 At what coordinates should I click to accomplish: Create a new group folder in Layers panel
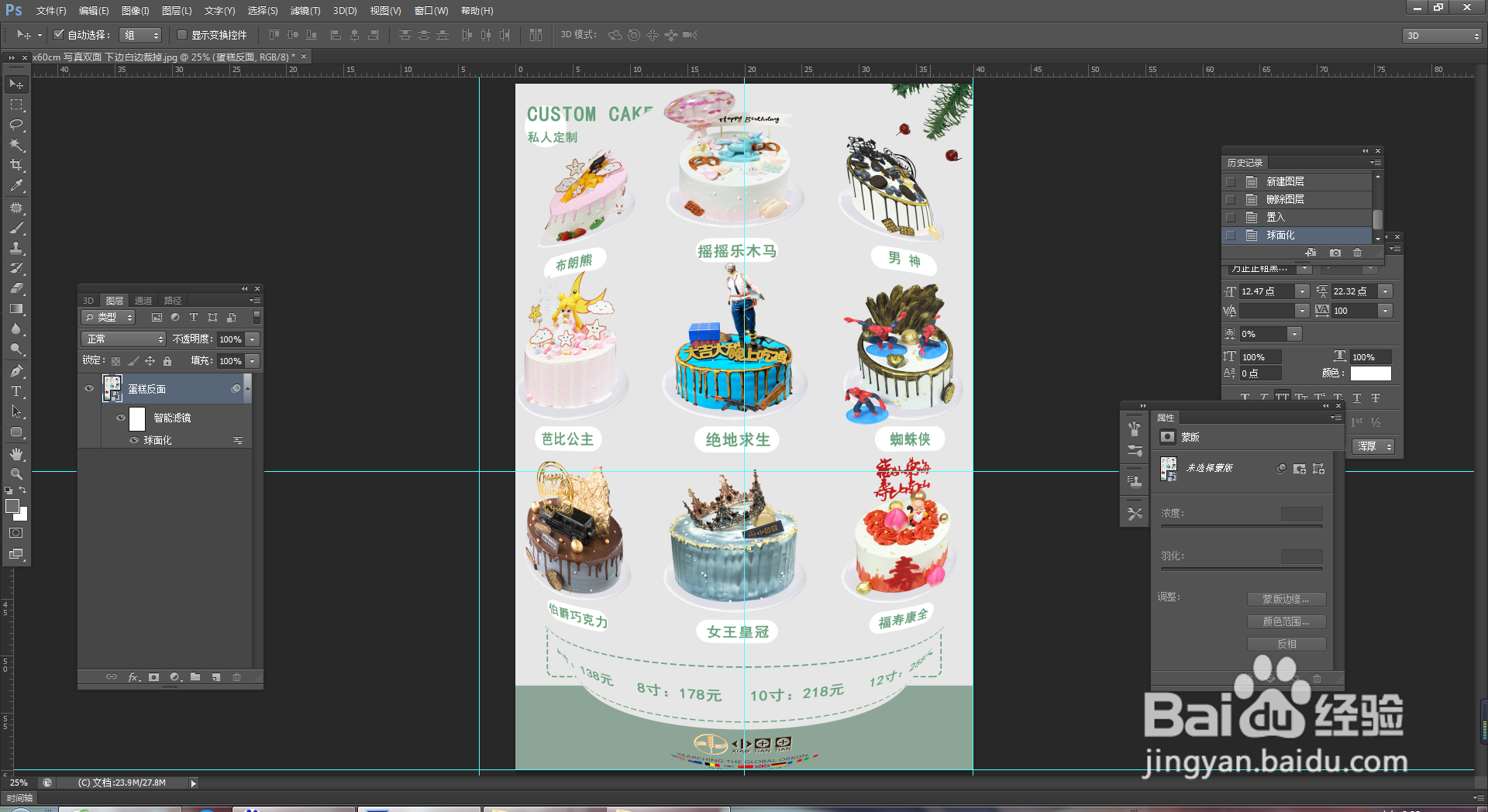[195, 677]
